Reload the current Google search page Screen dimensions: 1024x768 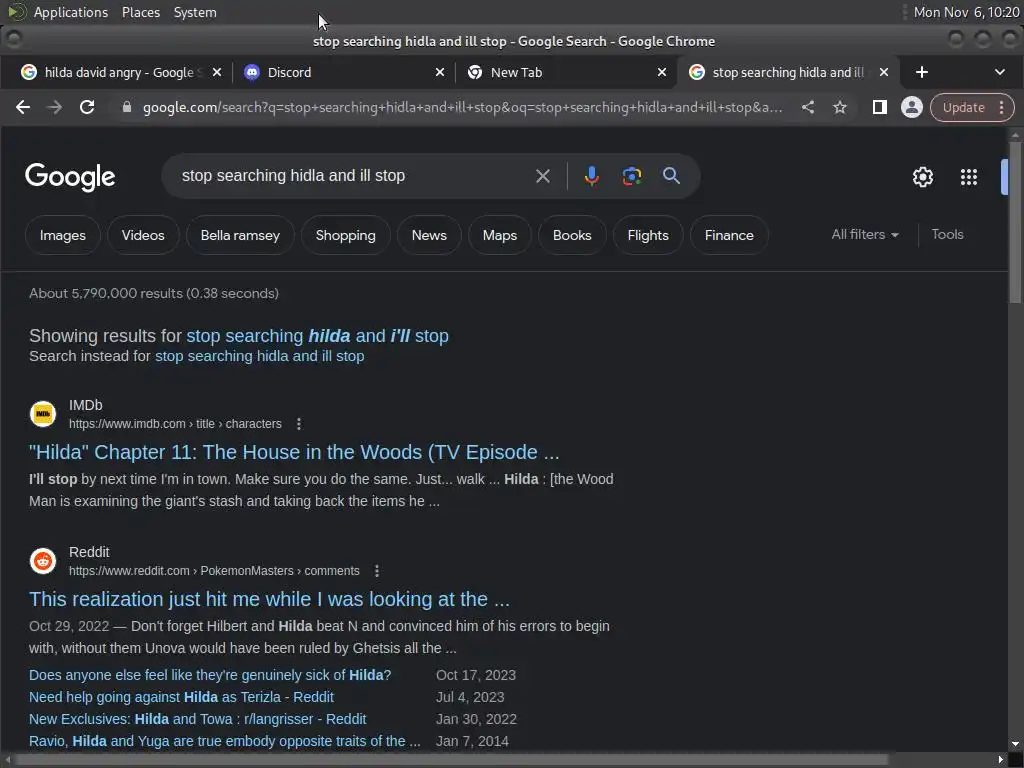pos(87,107)
